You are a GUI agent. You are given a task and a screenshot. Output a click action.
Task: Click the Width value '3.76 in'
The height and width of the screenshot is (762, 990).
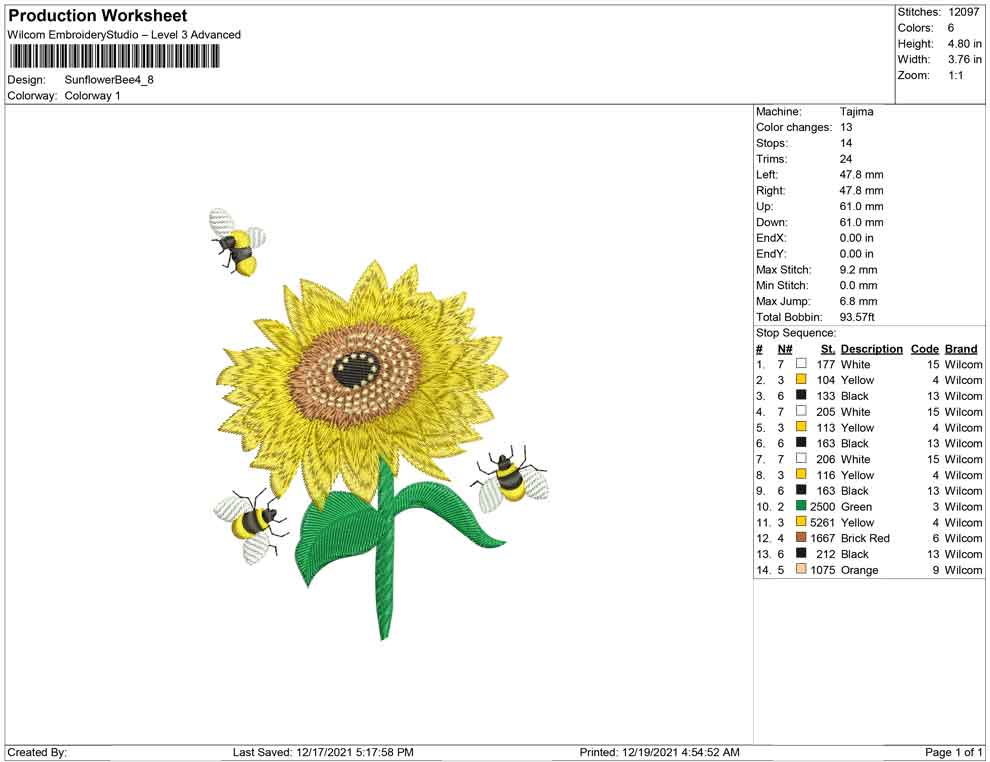click(964, 59)
